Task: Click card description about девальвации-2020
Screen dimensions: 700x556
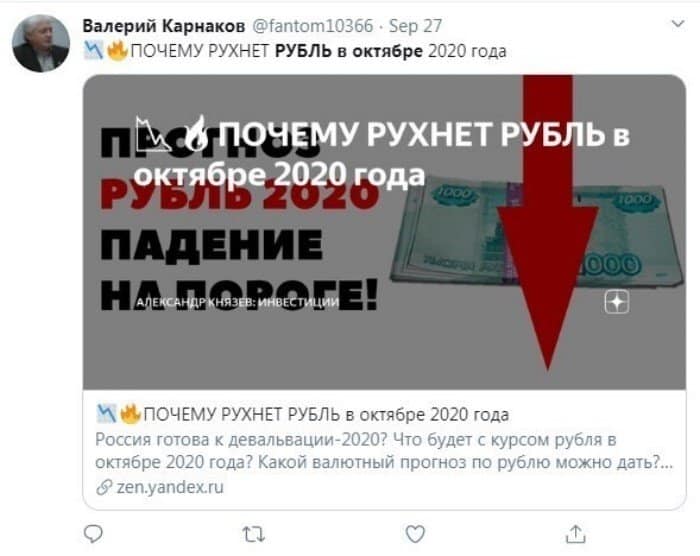Action: click(x=384, y=451)
